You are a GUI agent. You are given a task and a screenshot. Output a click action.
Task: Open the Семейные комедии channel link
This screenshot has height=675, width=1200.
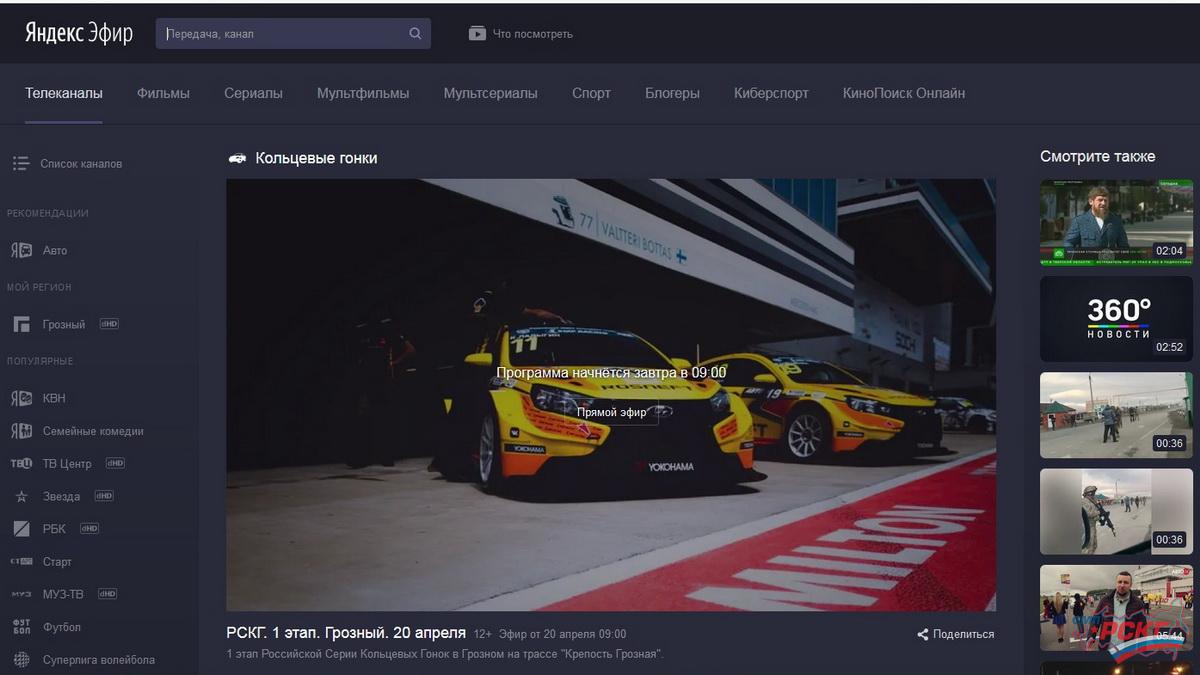point(93,431)
